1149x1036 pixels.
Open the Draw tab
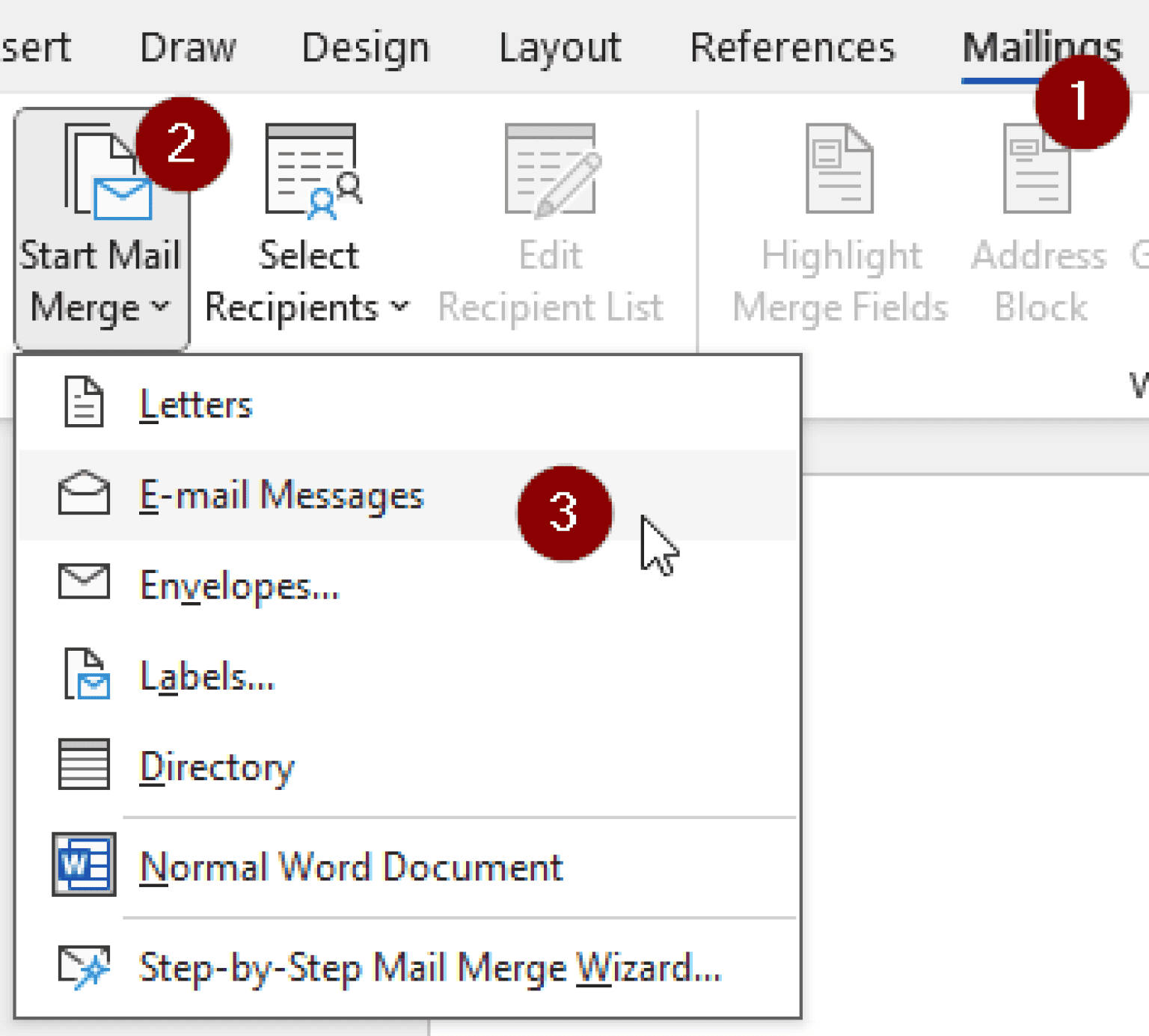[x=188, y=46]
